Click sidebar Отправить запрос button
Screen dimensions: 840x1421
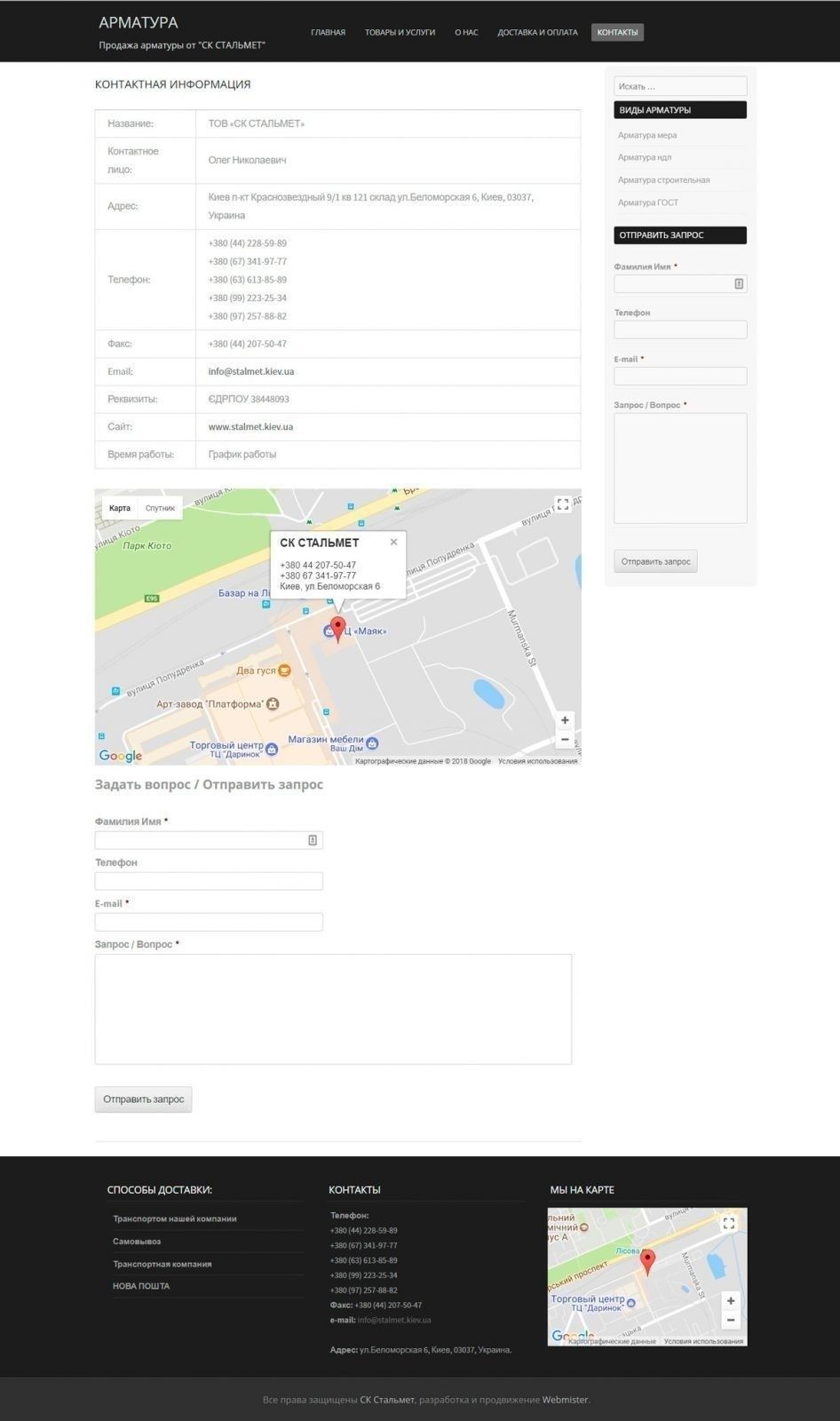coord(655,561)
